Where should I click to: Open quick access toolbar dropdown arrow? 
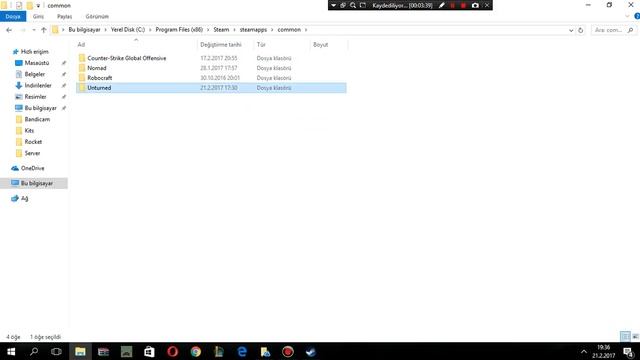coord(38,6)
